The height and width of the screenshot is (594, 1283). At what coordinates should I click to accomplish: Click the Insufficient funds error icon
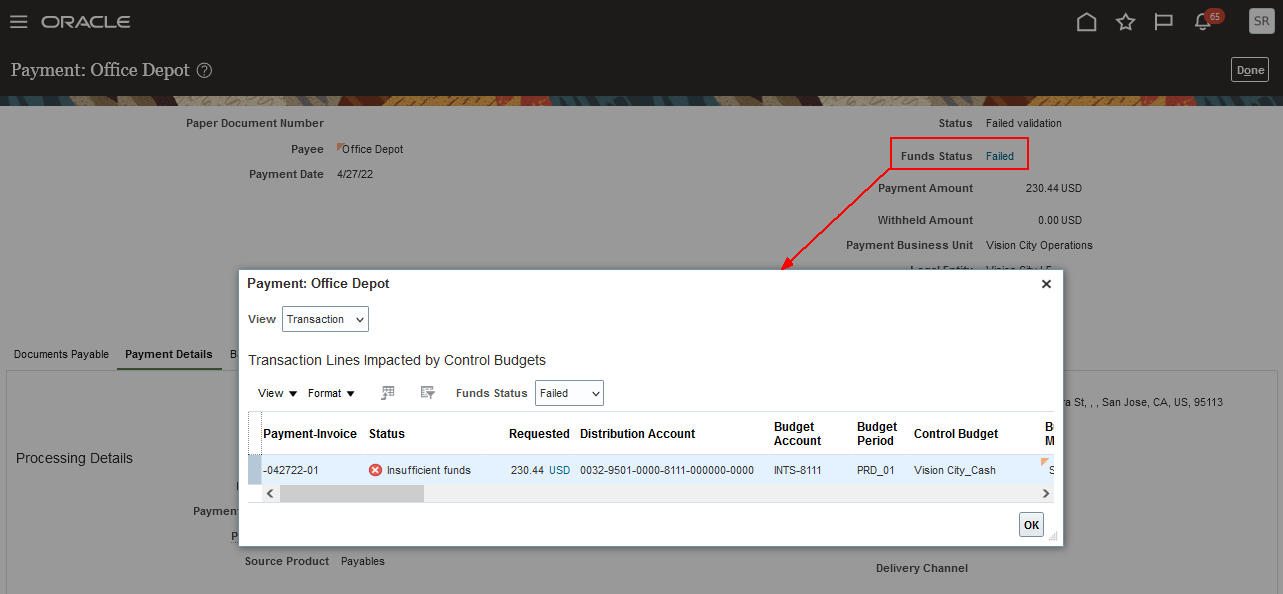[x=376, y=470]
